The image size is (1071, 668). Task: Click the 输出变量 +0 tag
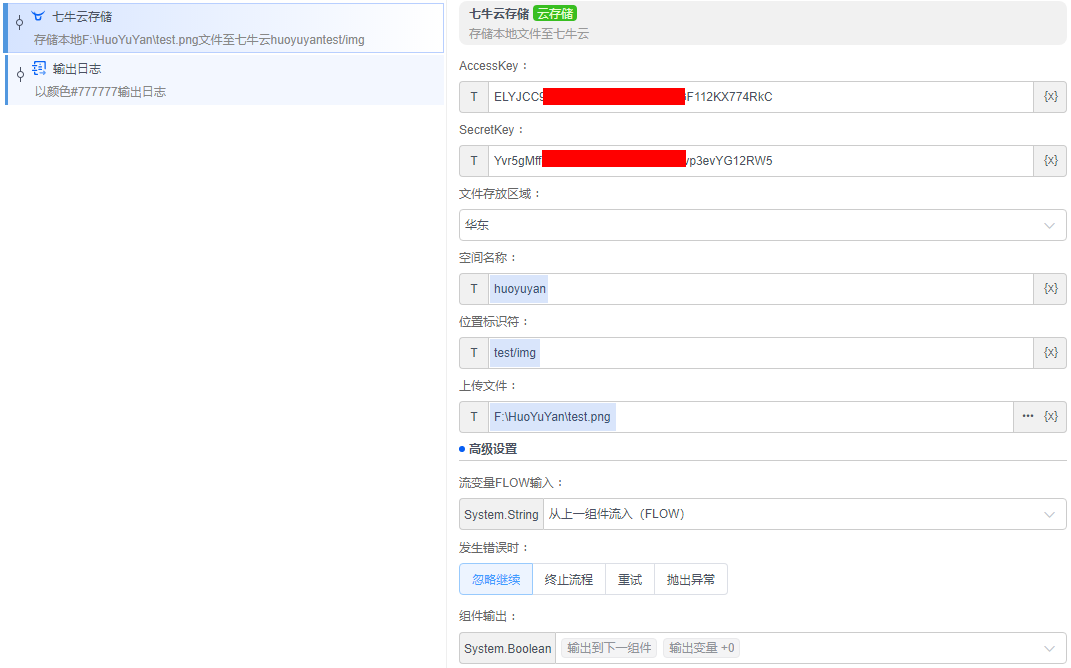point(702,648)
